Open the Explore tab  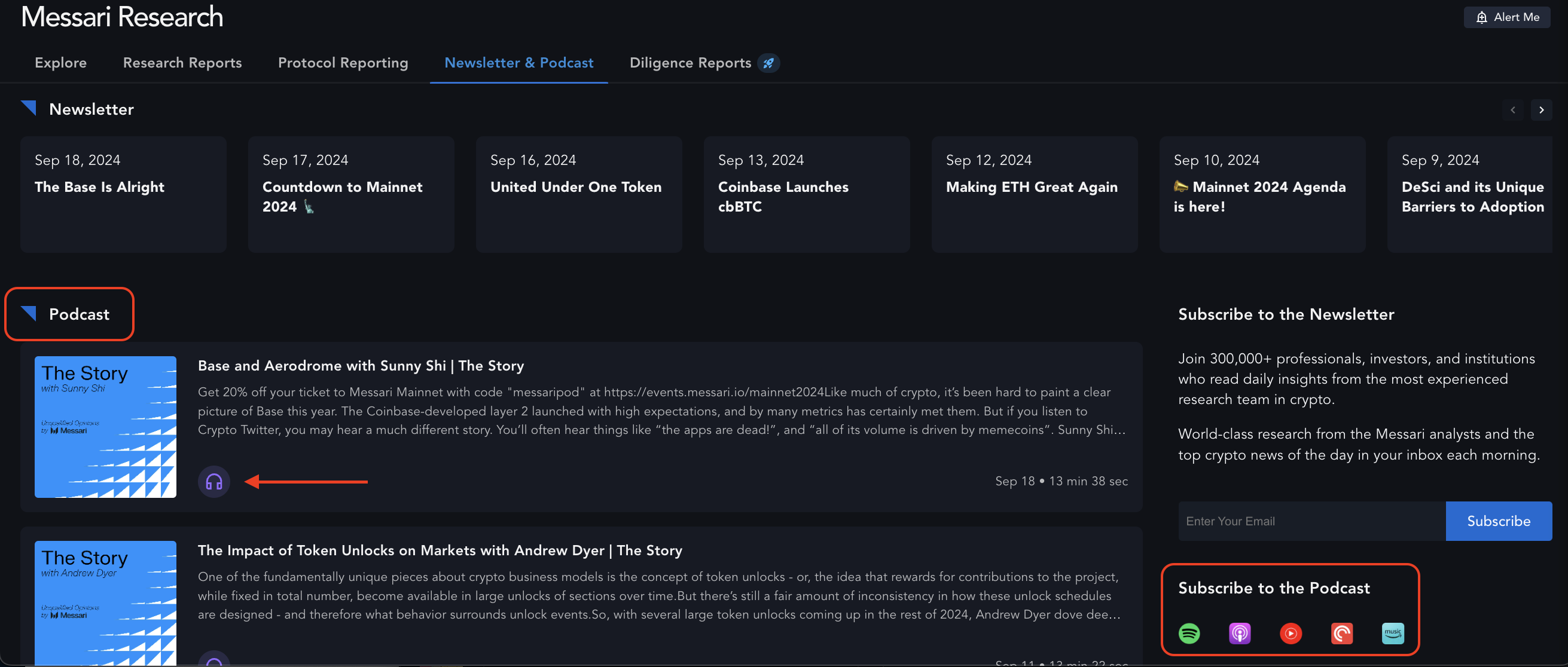click(x=61, y=63)
